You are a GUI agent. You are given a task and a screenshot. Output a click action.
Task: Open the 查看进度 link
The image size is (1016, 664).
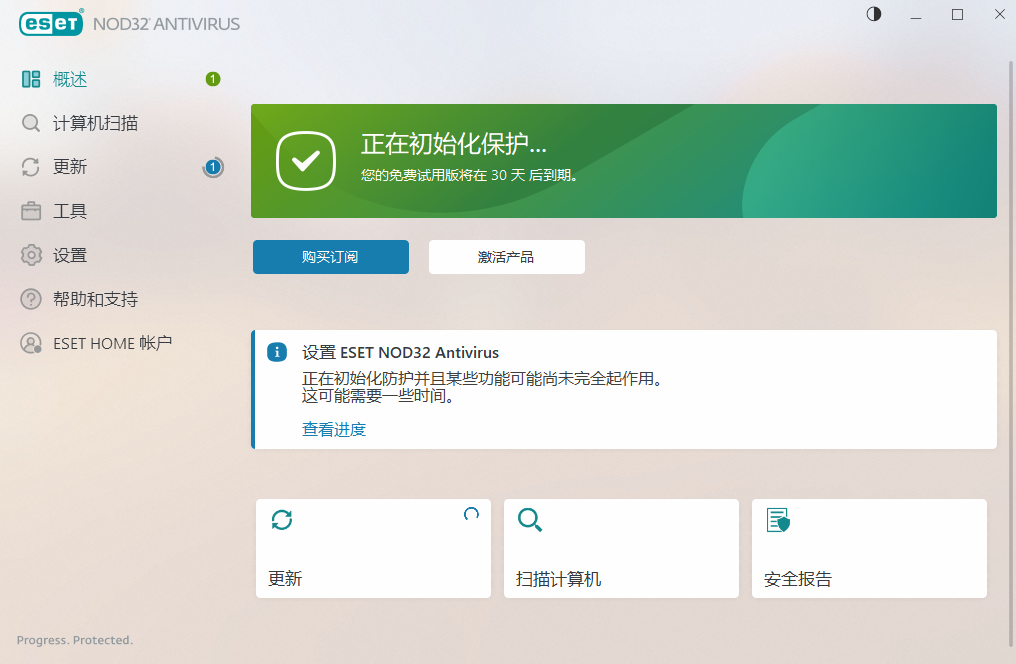tap(334, 429)
